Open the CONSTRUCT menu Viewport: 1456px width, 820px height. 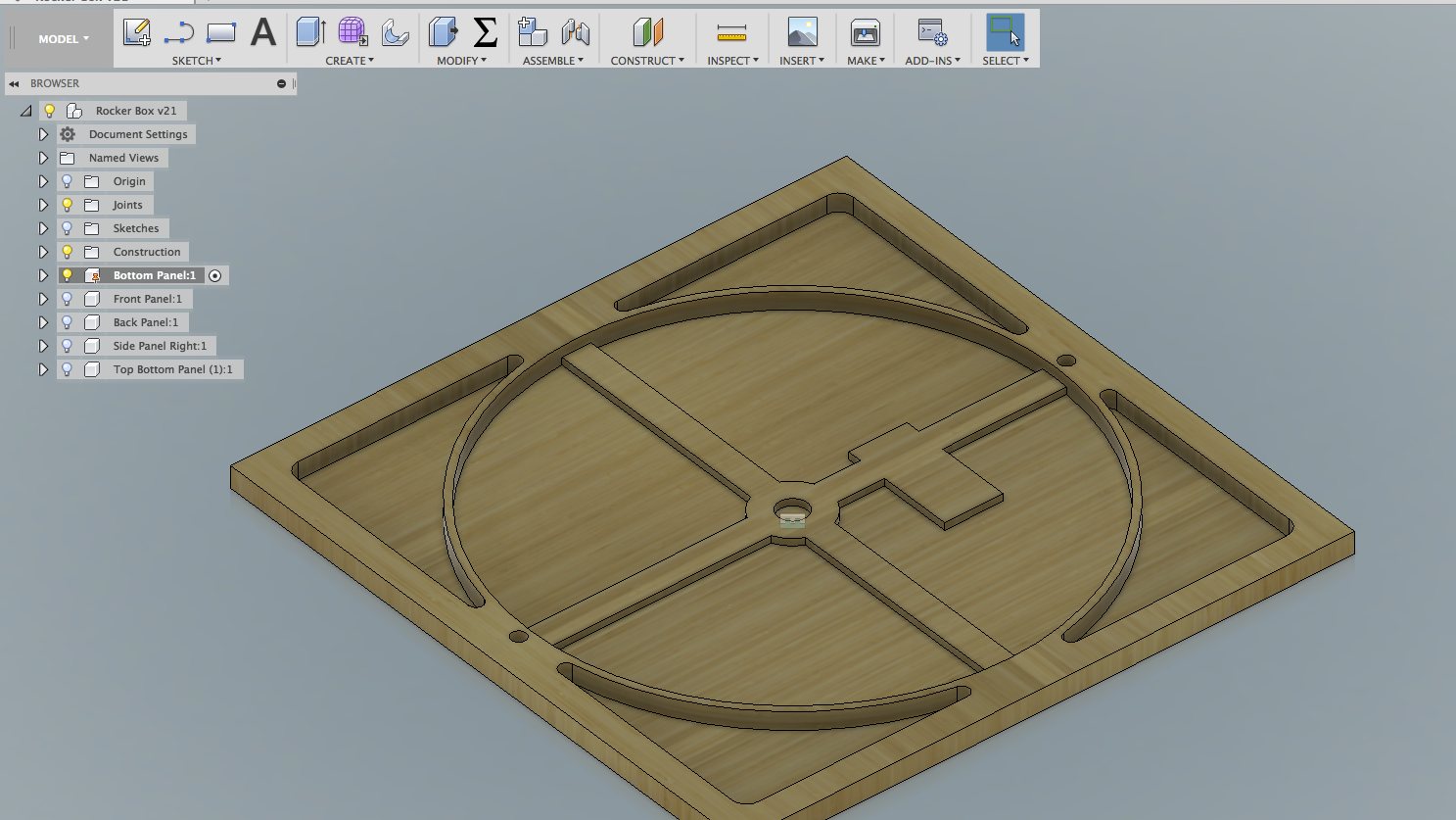[647, 61]
